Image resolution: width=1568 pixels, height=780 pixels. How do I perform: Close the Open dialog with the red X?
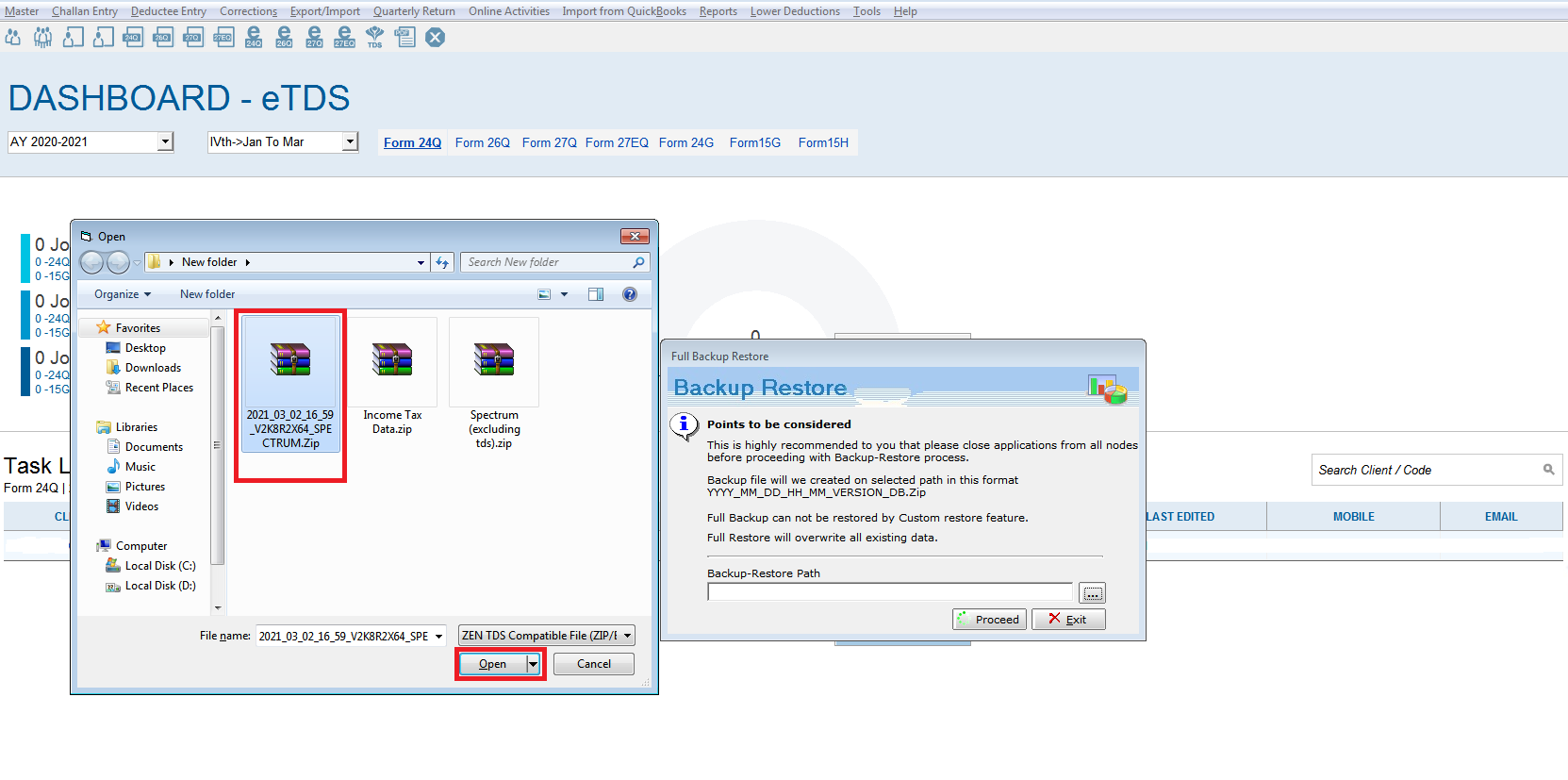(x=635, y=236)
